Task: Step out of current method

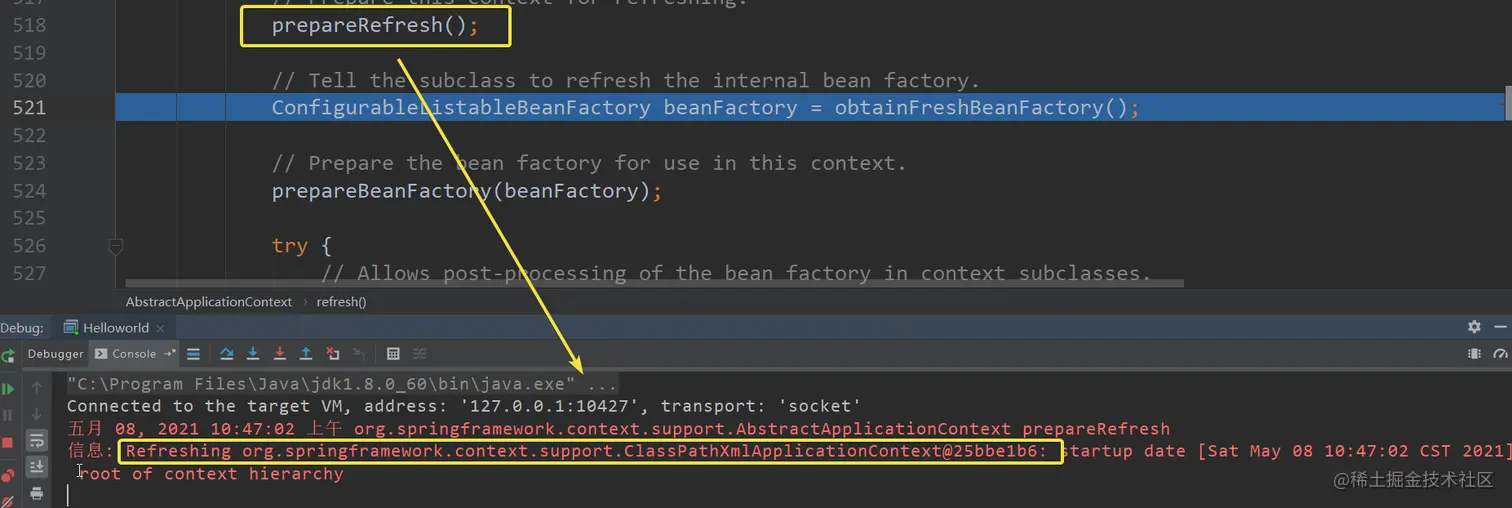Action: click(306, 353)
